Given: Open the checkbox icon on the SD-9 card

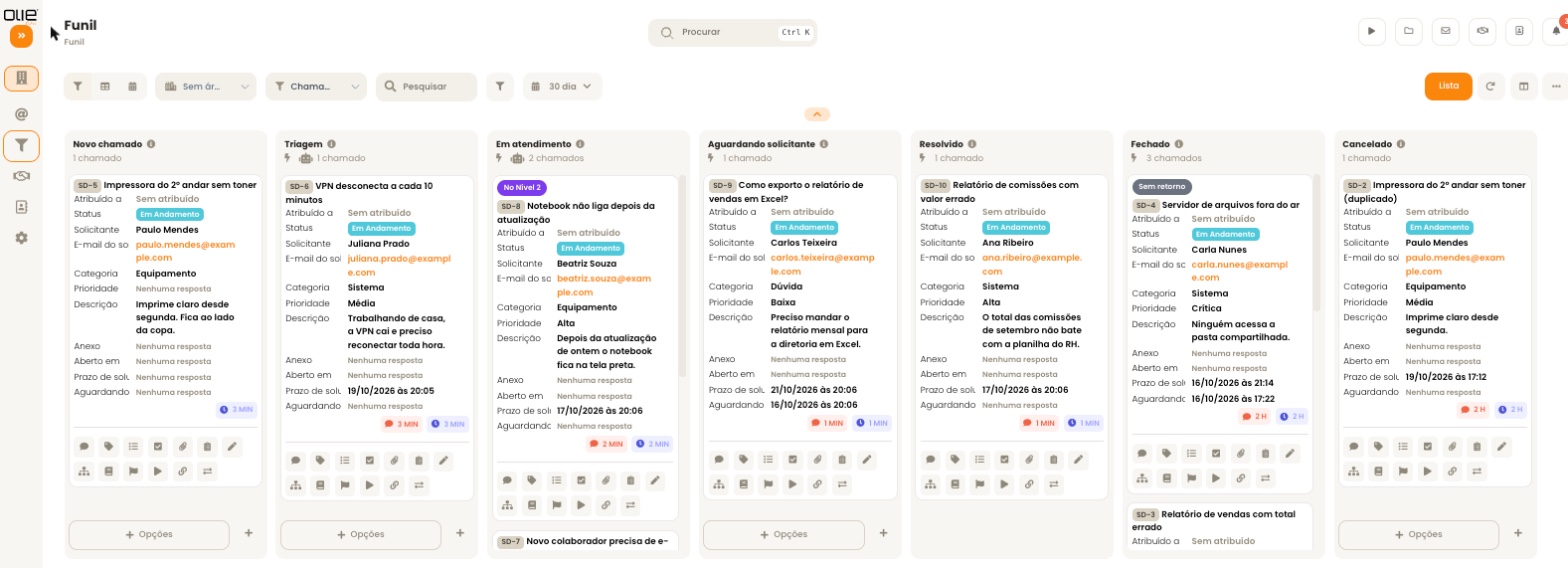Looking at the screenshot, I should (793, 460).
